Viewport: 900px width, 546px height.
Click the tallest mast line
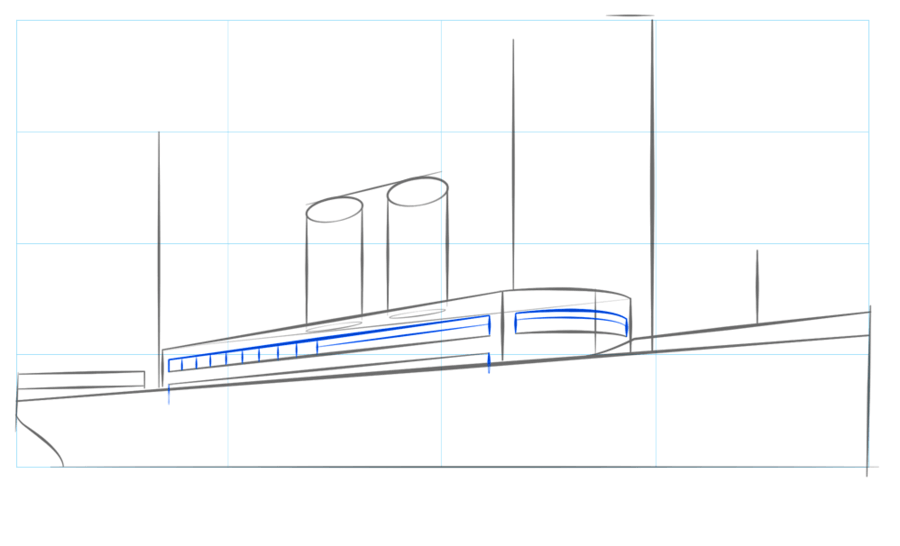click(x=652, y=180)
